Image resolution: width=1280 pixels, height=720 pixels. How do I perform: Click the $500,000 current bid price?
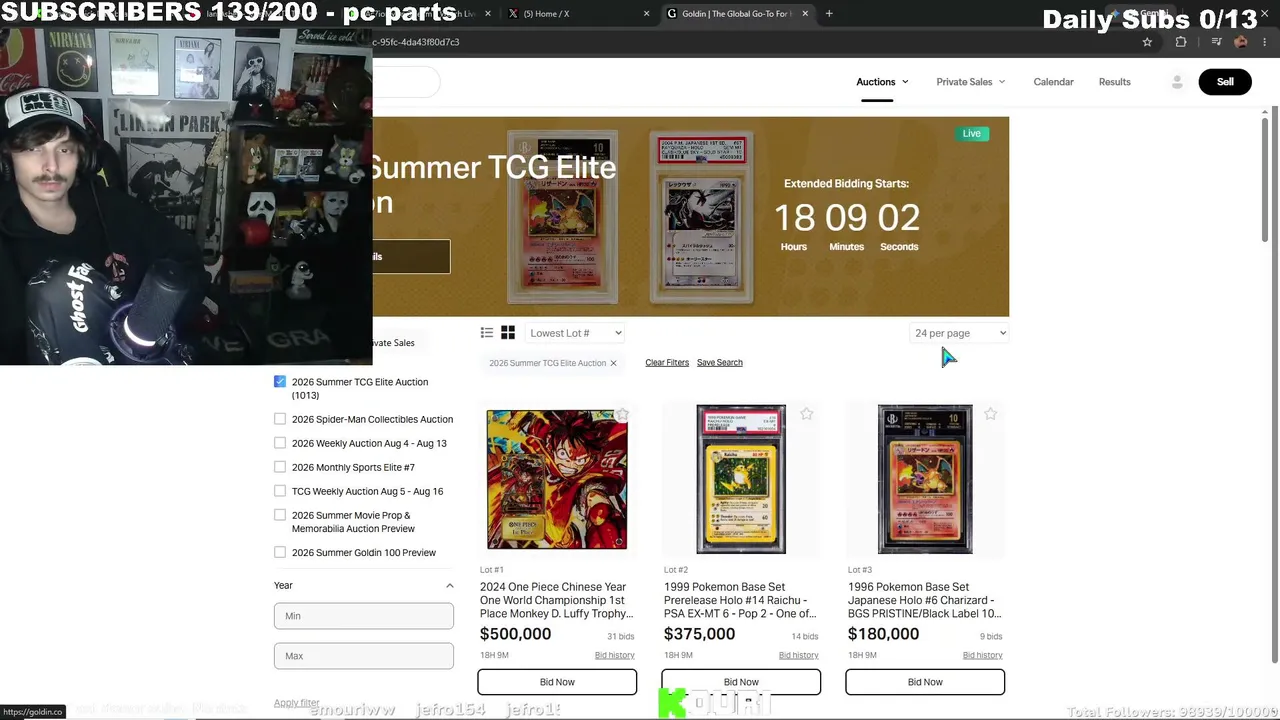516,634
